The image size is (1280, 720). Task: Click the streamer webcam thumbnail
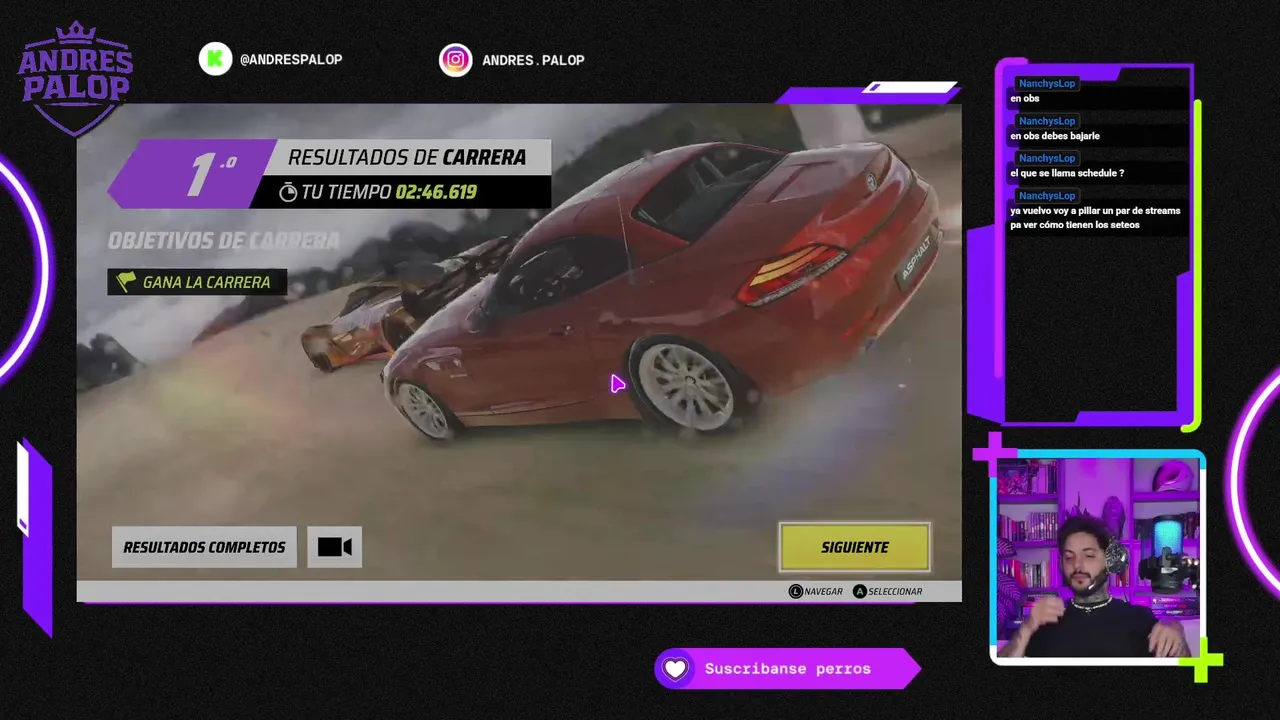pos(1097,558)
